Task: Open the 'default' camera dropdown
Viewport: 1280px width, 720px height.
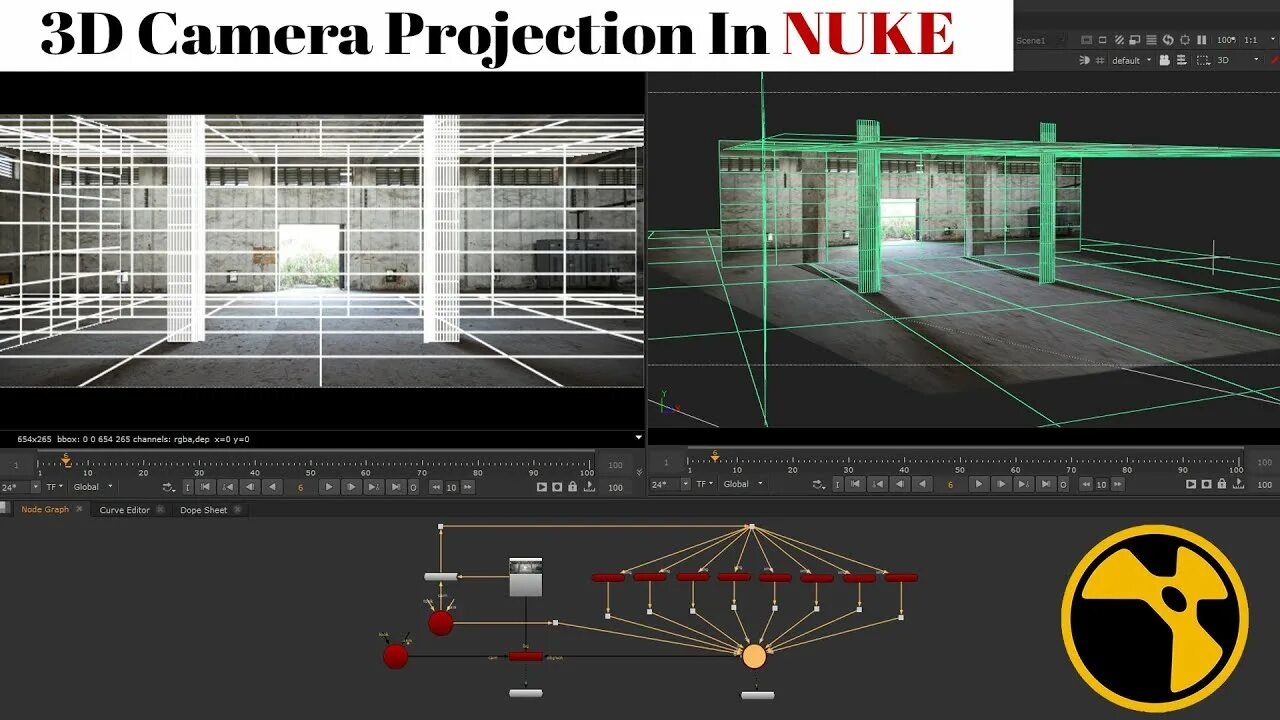Action: click(x=1132, y=60)
